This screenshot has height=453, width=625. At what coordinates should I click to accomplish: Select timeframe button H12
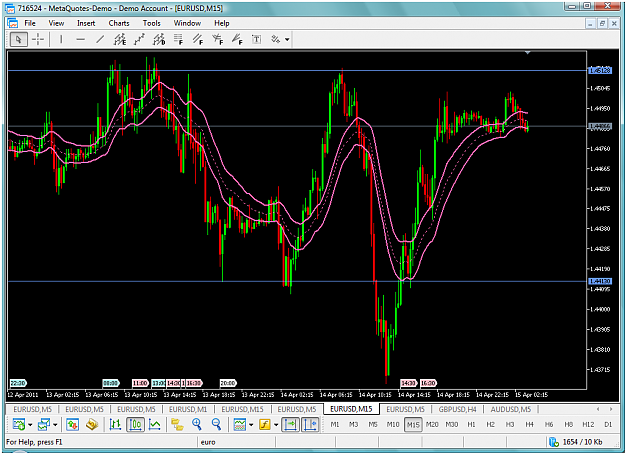pos(588,424)
